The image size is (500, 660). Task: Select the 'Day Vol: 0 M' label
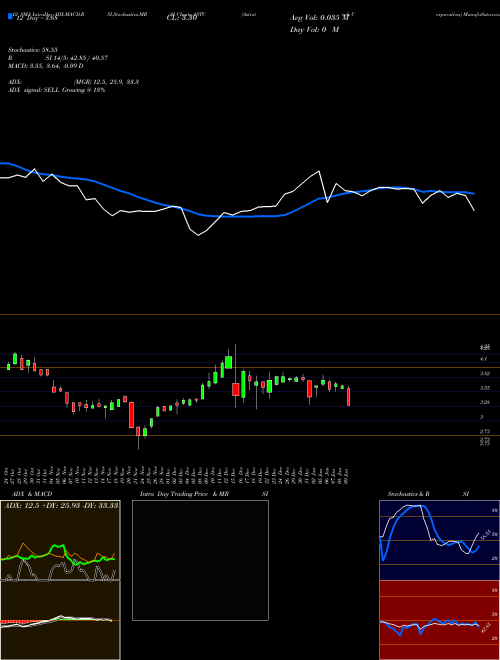[314, 30]
